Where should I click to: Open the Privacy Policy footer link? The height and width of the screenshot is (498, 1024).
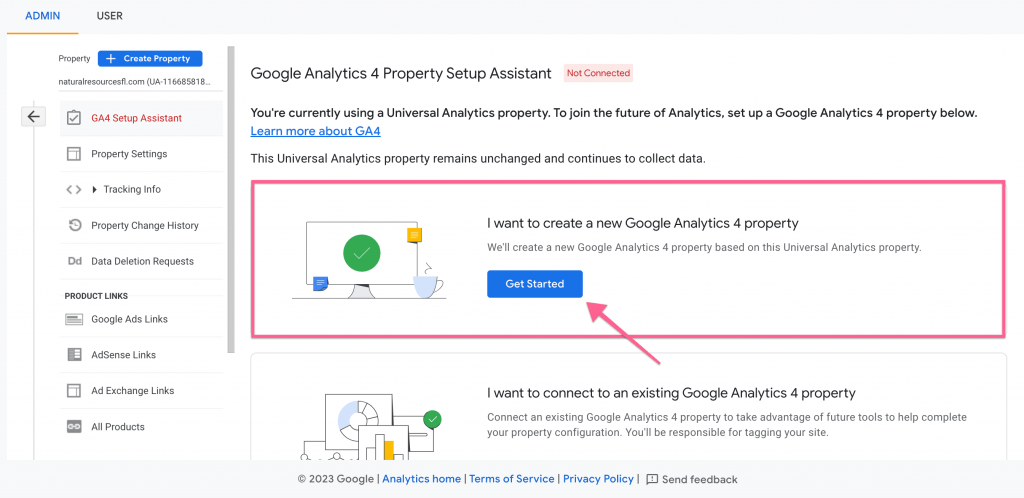point(598,479)
